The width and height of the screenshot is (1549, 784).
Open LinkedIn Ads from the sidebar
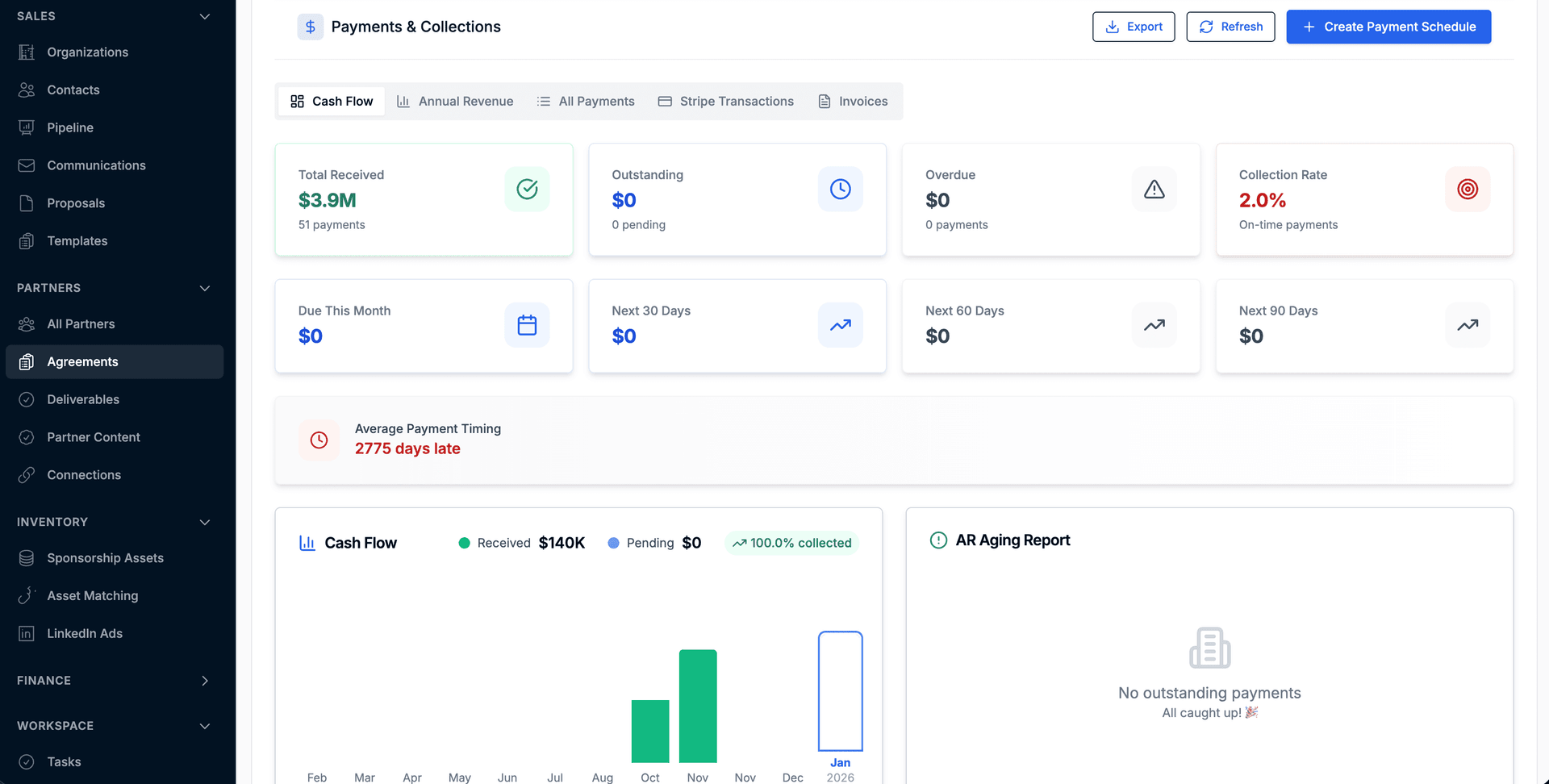[x=27, y=633]
